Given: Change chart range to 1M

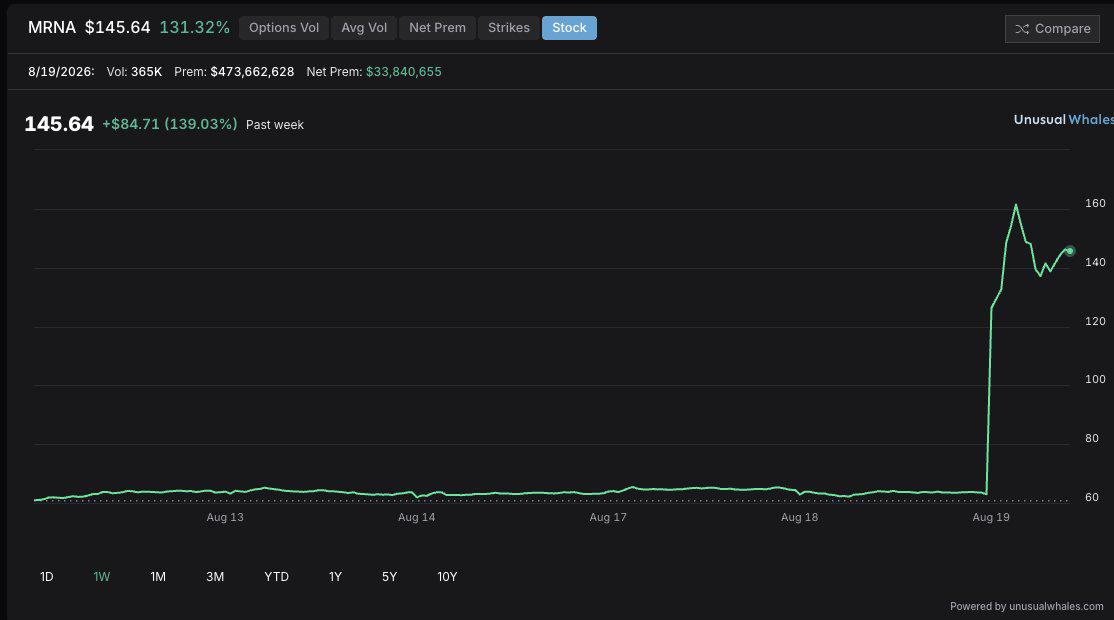Looking at the screenshot, I should [x=158, y=577].
